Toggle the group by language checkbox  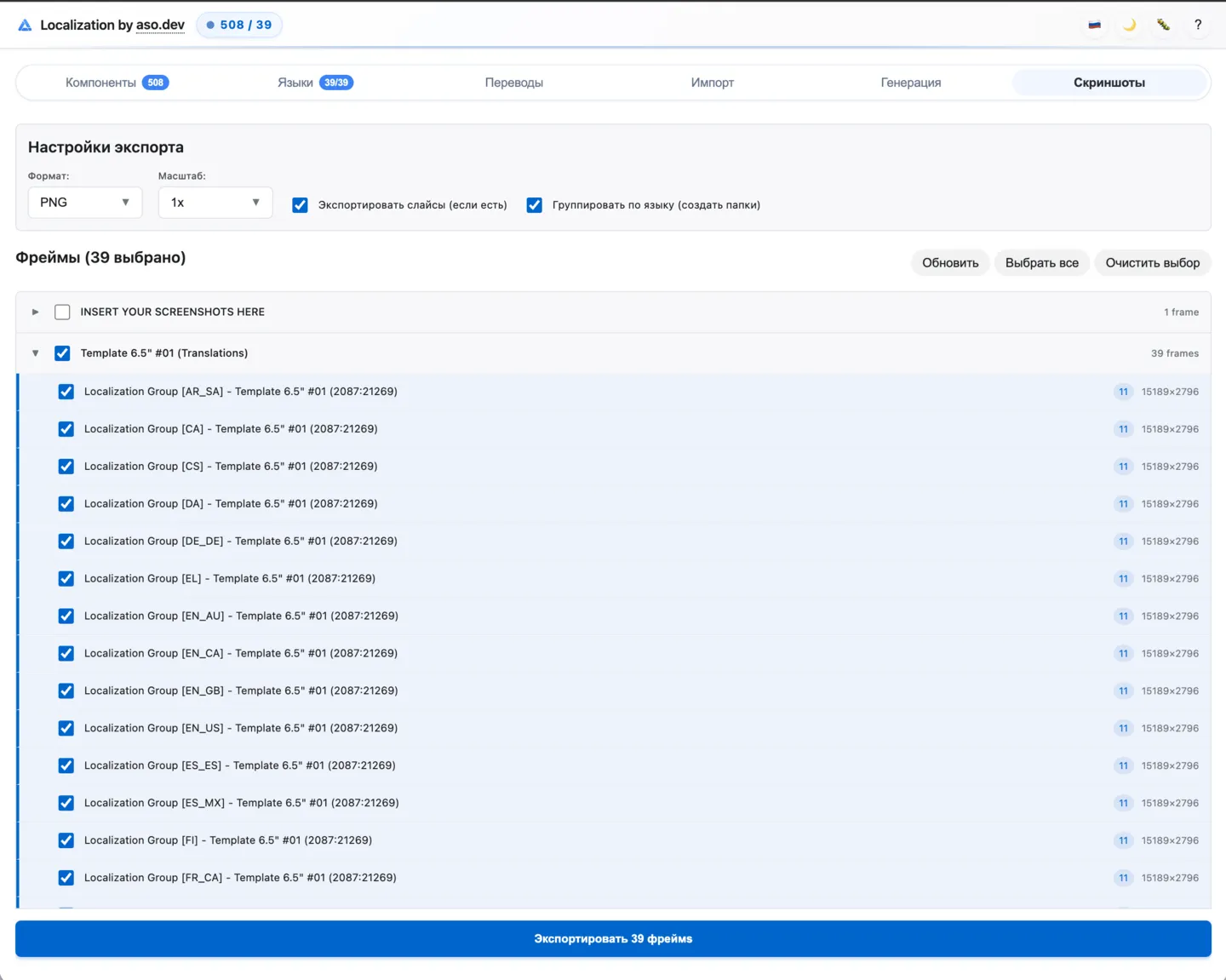point(535,205)
